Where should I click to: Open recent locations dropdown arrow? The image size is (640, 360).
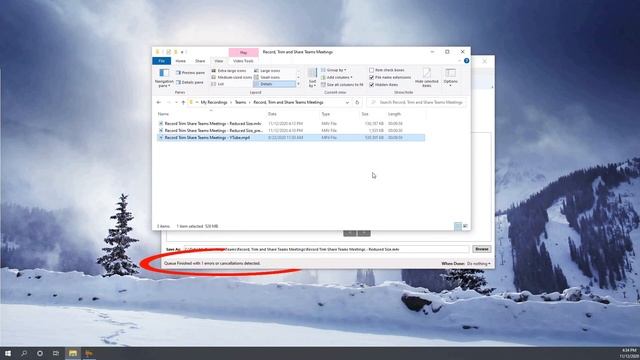(x=176, y=102)
